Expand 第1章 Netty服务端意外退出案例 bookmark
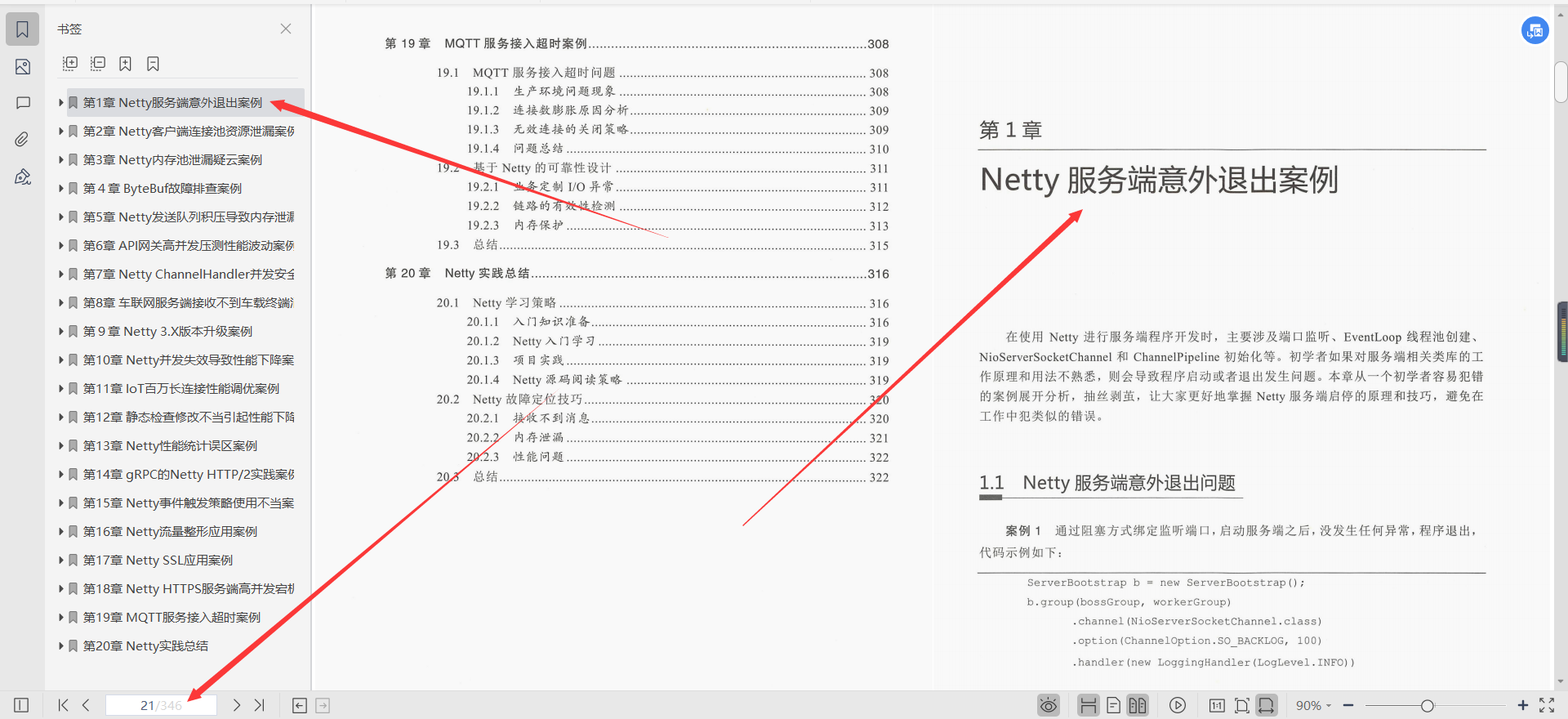Viewport: 1568px width, 719px height. [61, 103]
